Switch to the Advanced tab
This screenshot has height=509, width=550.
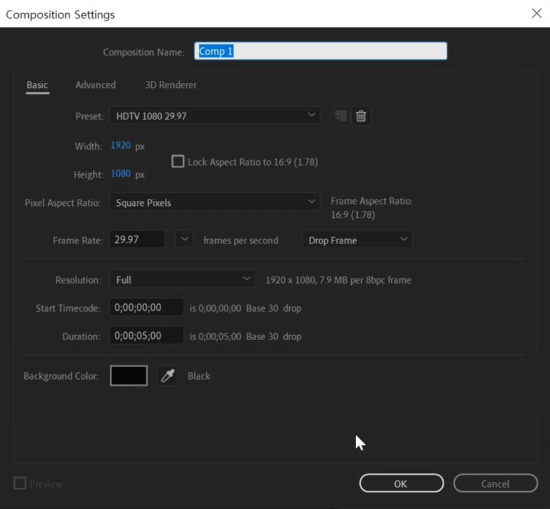(95, 85)
